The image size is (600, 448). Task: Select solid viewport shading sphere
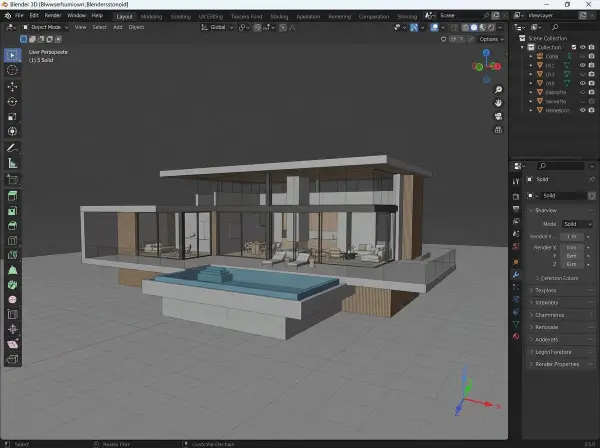tap(474, 28)
